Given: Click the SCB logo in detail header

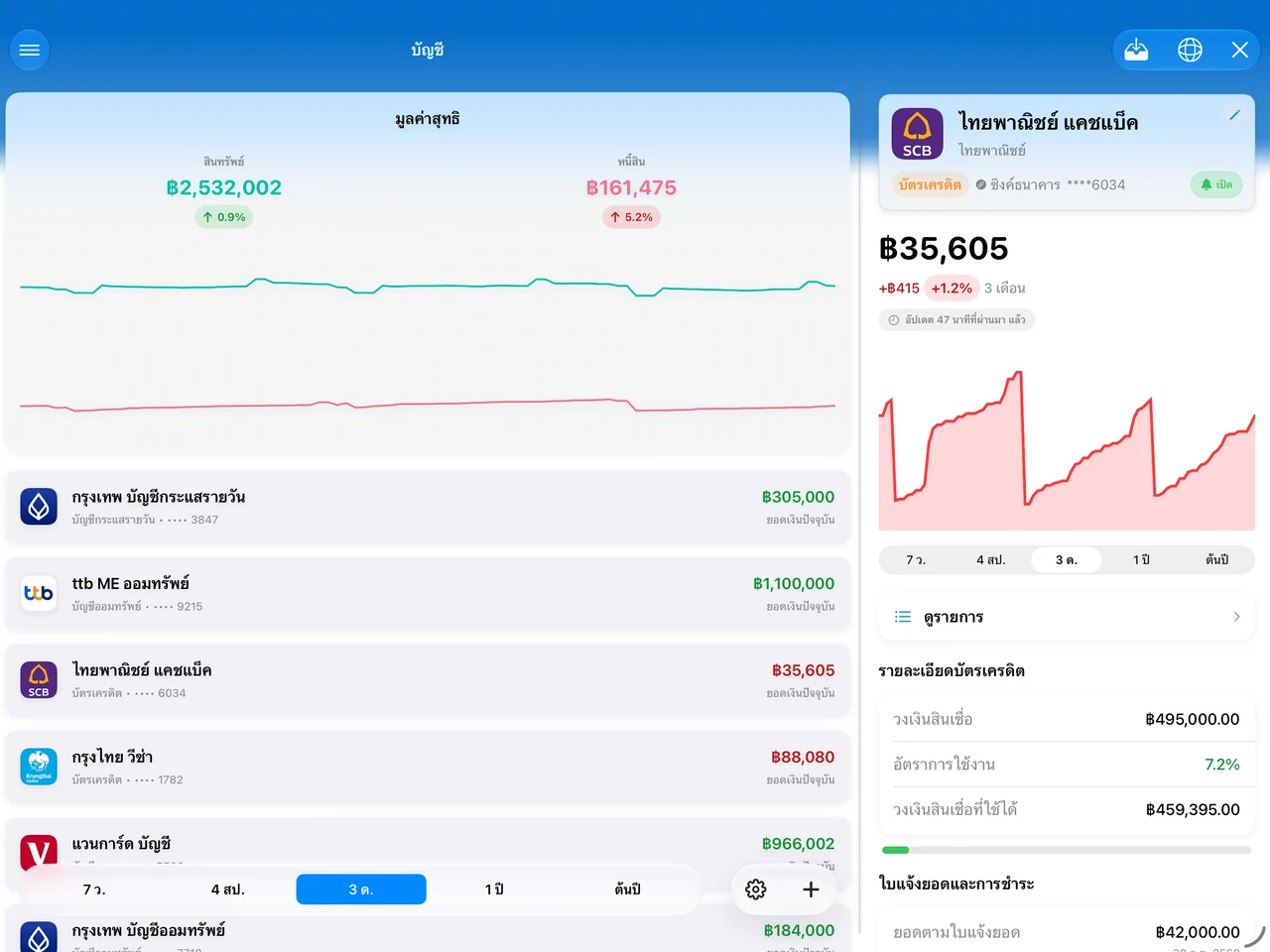Looking at the screenshot, I should tap(917, 134).
